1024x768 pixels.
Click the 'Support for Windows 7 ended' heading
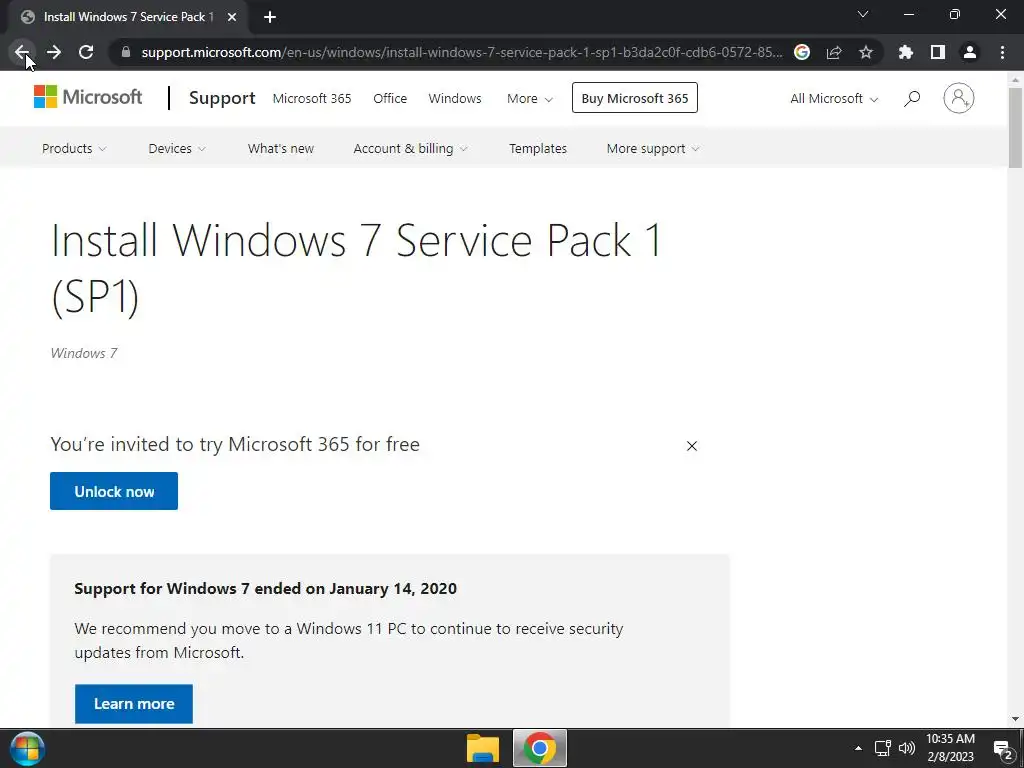(265, 588)
